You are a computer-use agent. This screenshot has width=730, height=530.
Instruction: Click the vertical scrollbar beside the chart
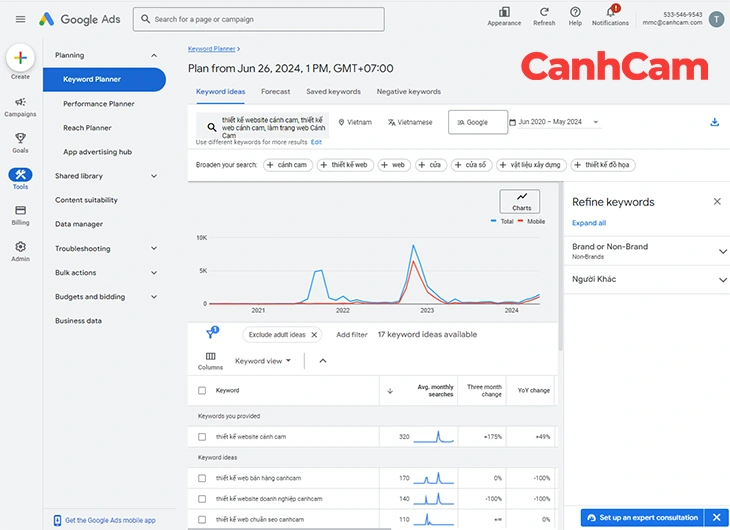coord(560,266)
